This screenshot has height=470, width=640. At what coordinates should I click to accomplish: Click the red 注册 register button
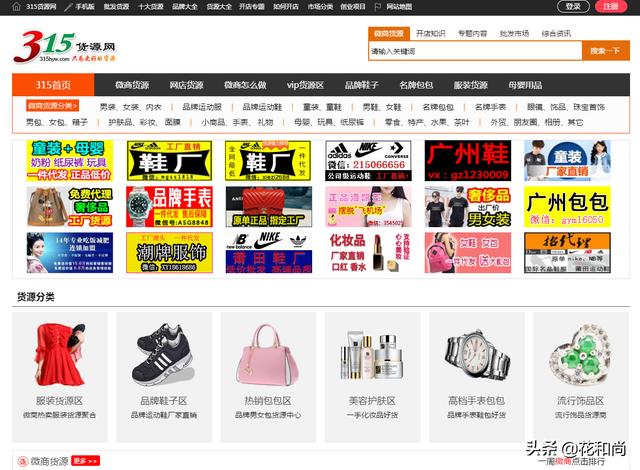(611, 7)
